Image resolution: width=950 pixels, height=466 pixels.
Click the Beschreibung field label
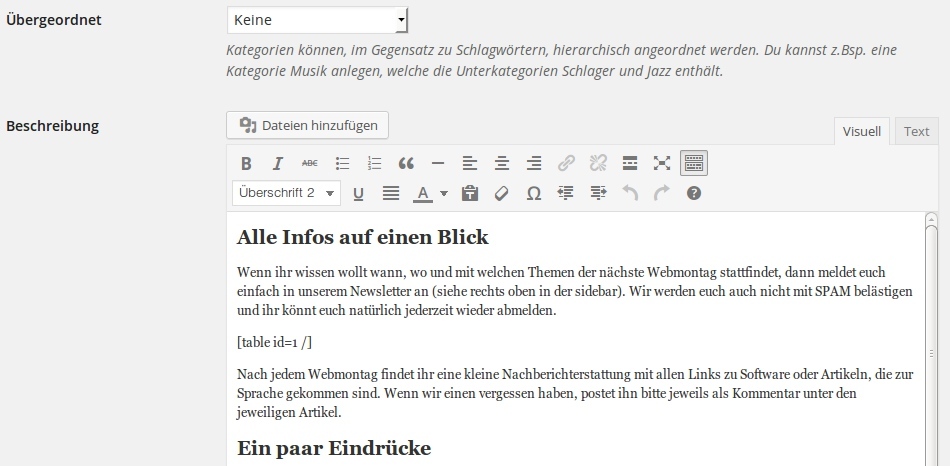coord(53,126)
